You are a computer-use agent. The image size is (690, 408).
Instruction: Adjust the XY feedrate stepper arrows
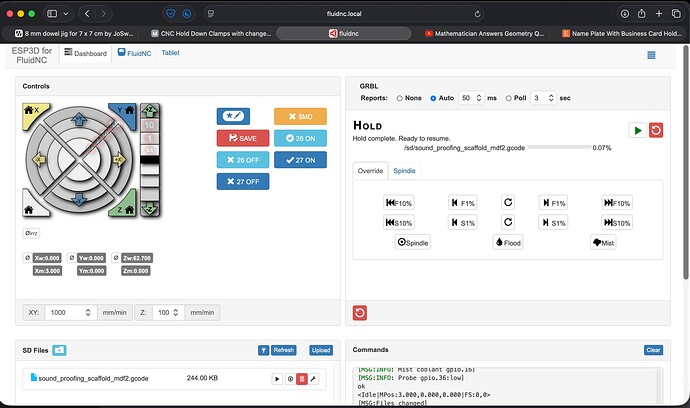tap(88, 312)
